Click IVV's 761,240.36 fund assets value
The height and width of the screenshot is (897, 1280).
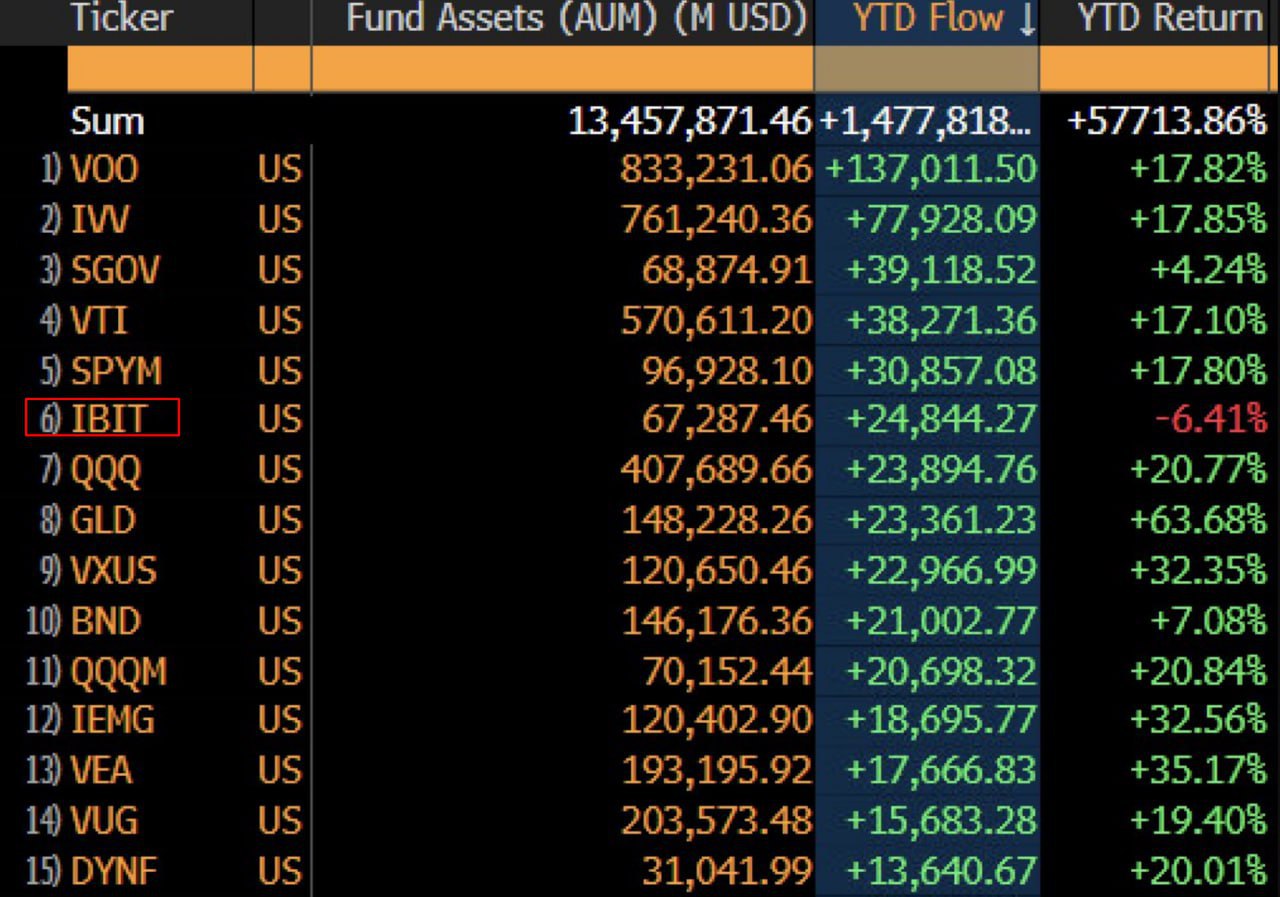point(716,220)
